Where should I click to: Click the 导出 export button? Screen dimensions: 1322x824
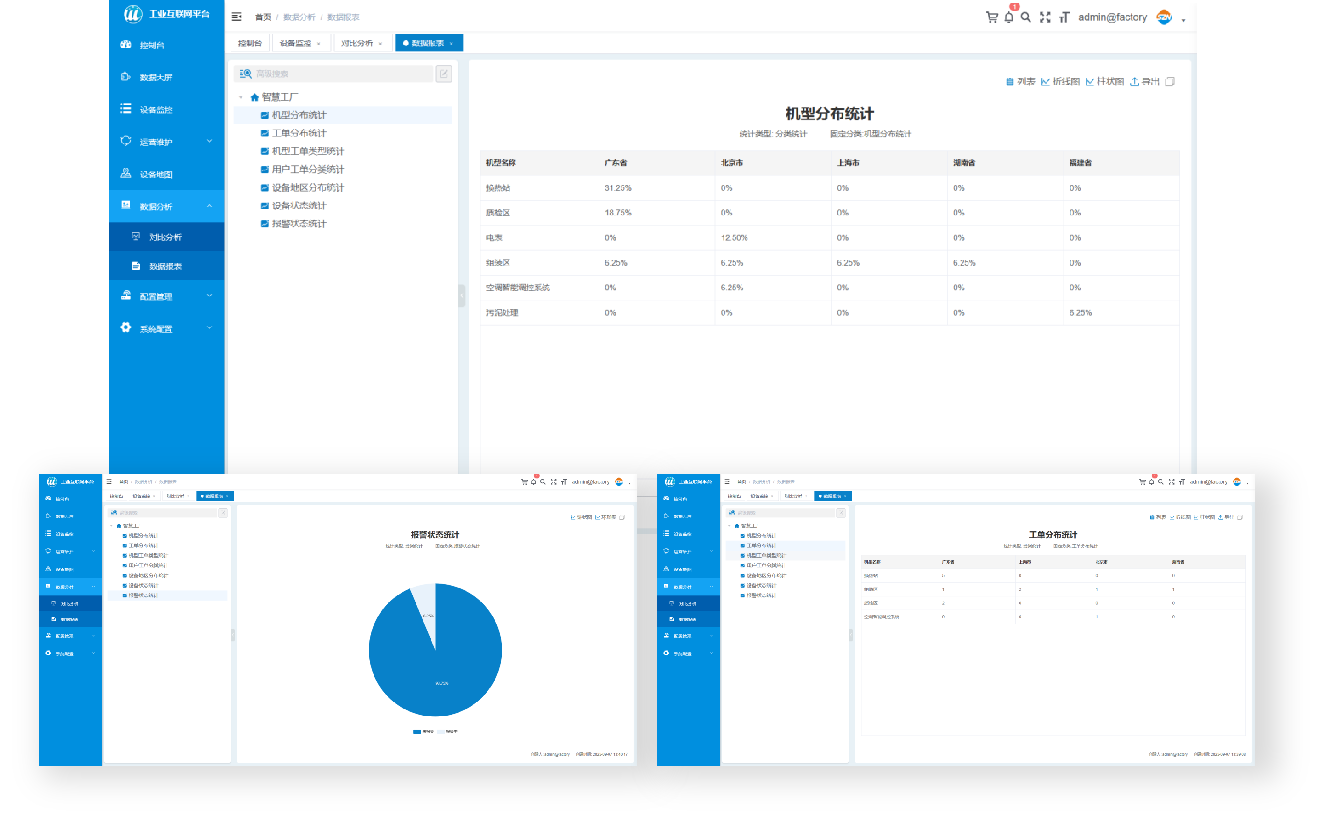coord(1145,82)
